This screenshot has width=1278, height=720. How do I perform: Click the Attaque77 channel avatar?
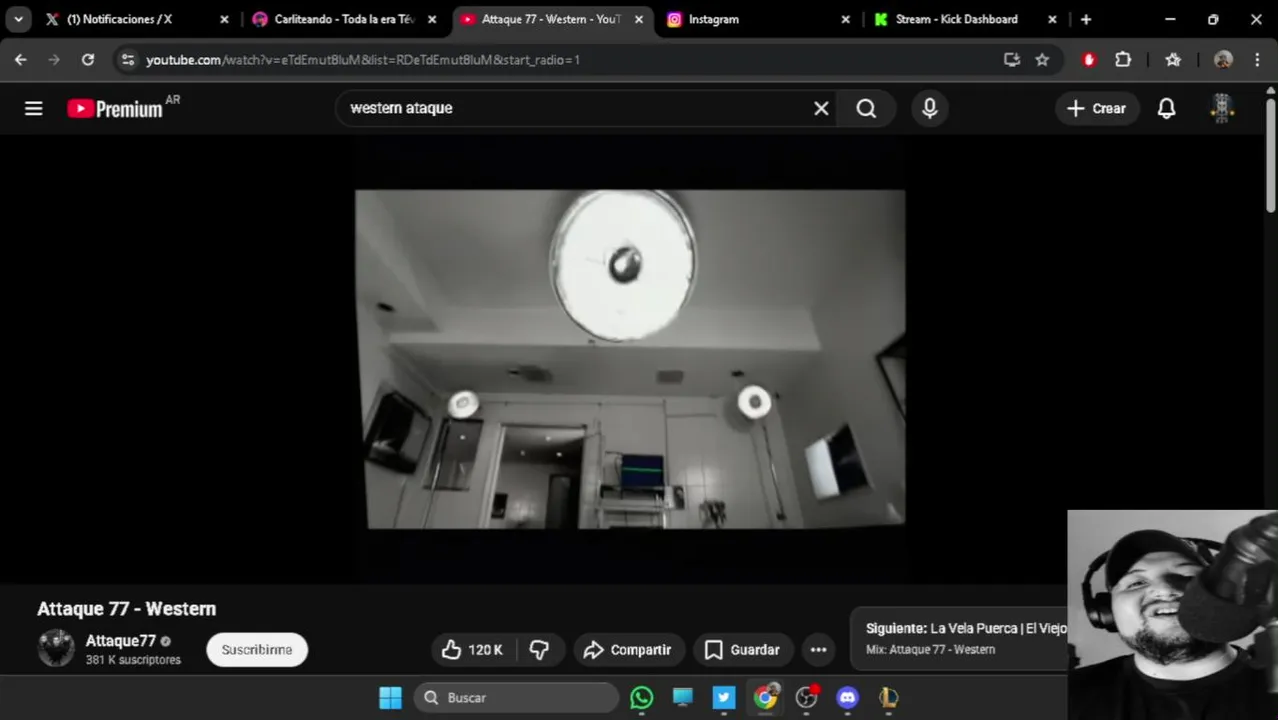56,649
